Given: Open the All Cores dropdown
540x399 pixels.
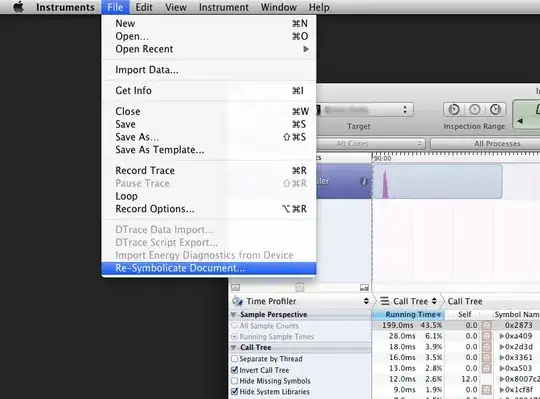Looking at the screenshot, I should coord(371,144).
